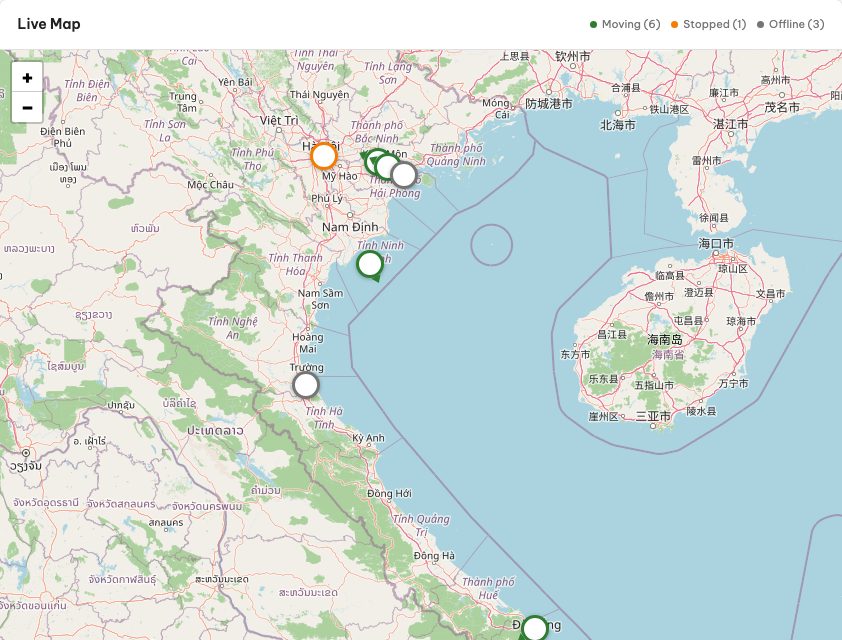The height and width of the screenshot is (640, 842).
Task: Click the 三亚市 city label
Action: pyautogui.click(x=653, y=416)
